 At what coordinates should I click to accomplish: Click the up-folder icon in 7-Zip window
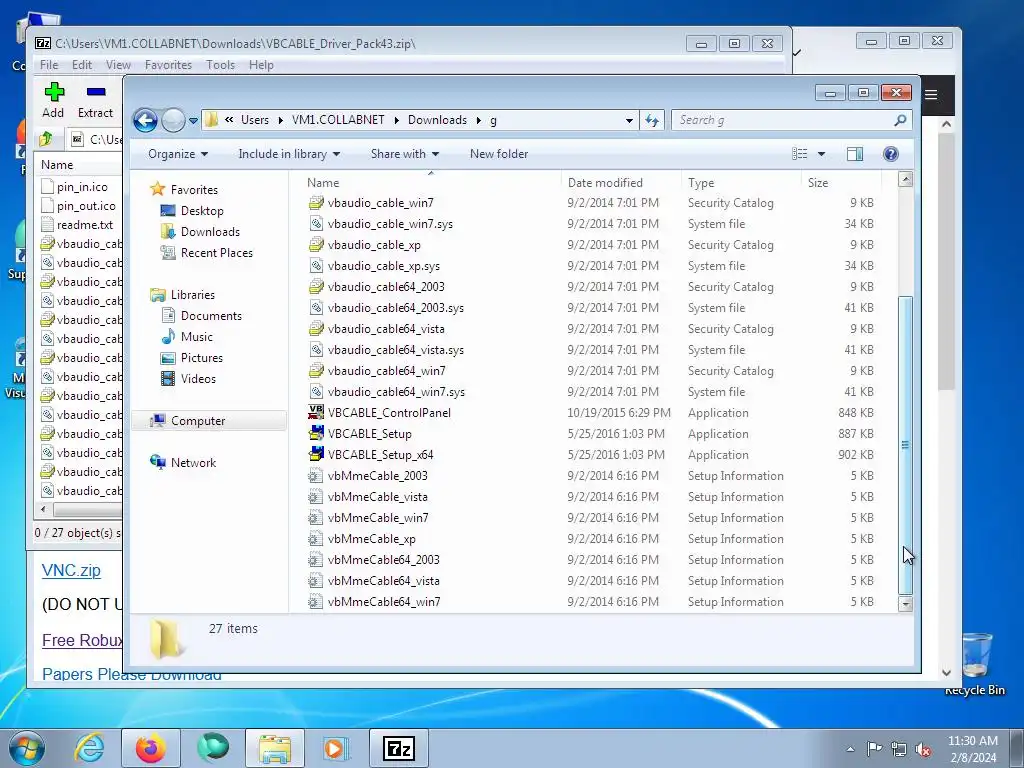[46, 139]
